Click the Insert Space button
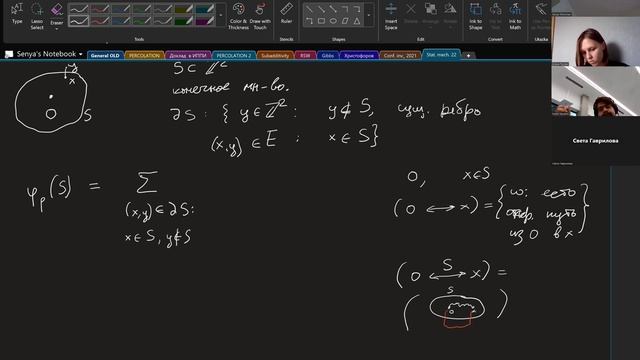The height and width of the screenshot is (360, 640). [x=391, y=16]
